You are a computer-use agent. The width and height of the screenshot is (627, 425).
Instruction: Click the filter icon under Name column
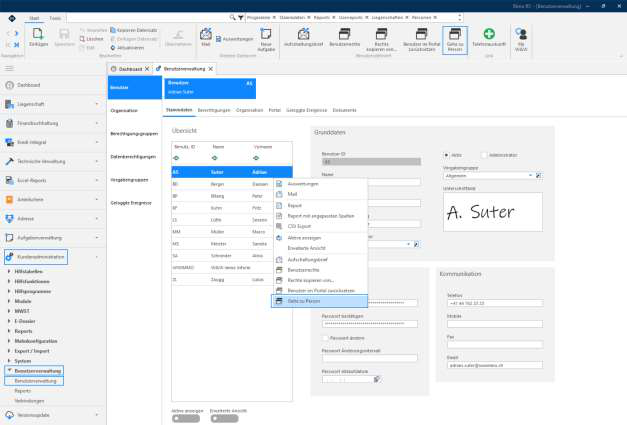215,158
